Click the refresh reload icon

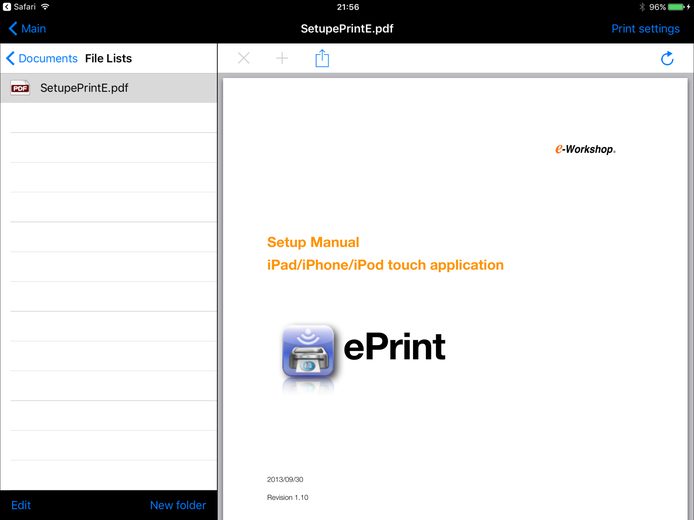point(667,58)
